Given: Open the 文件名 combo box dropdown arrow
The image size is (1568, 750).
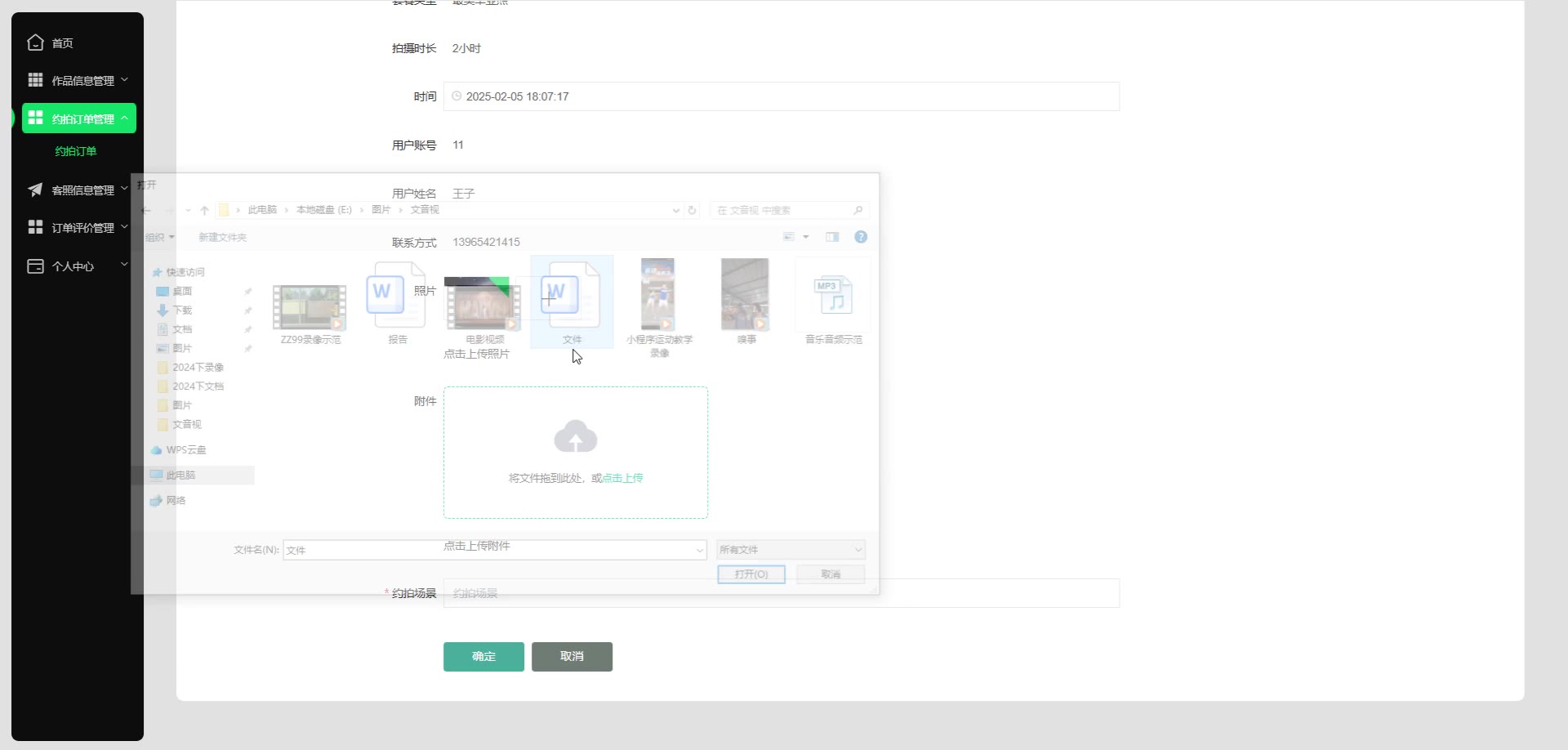Looking at the screenshot, I should (700, 550).
